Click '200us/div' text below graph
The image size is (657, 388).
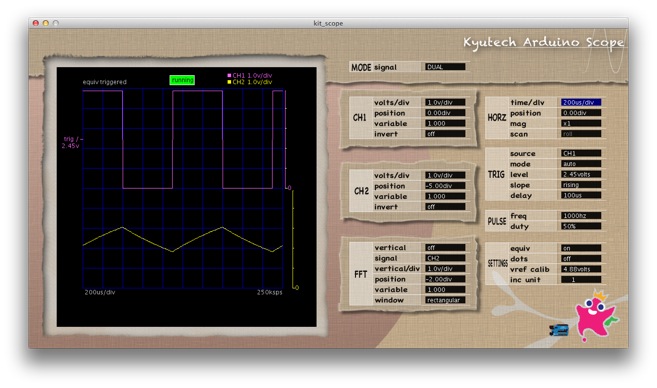100,292
